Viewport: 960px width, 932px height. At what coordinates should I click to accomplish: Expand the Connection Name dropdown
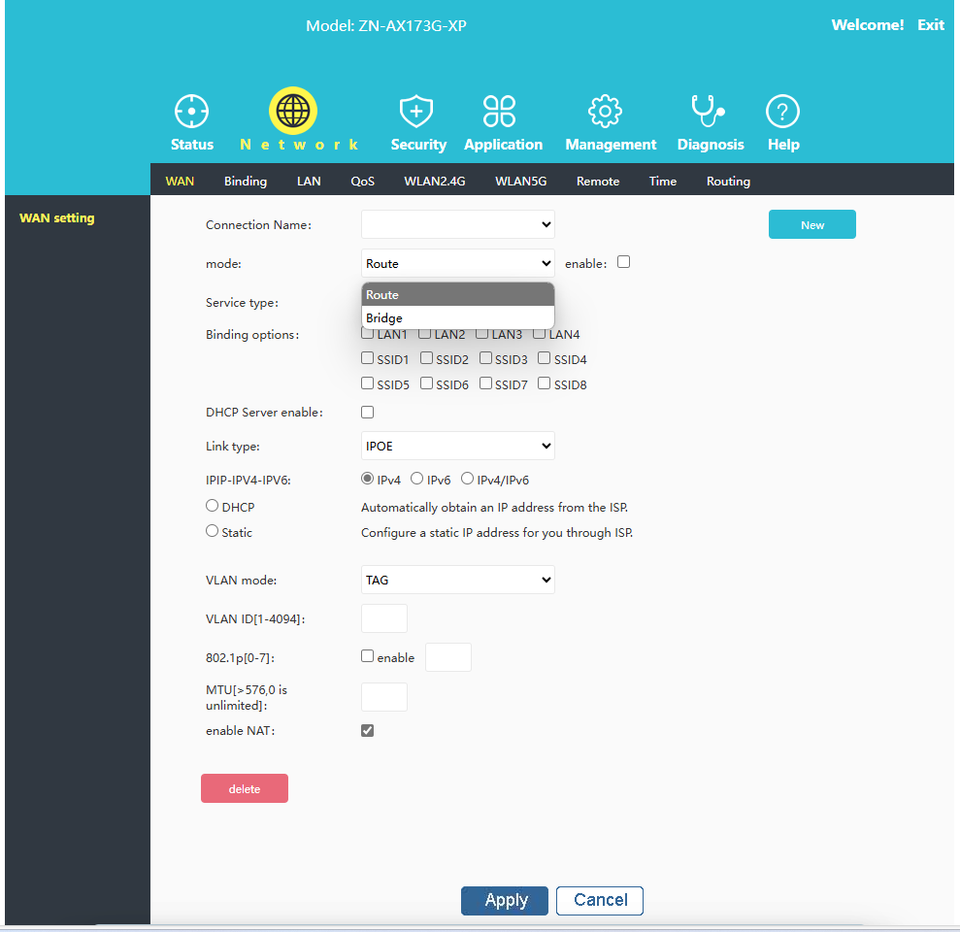coord(457,225)
